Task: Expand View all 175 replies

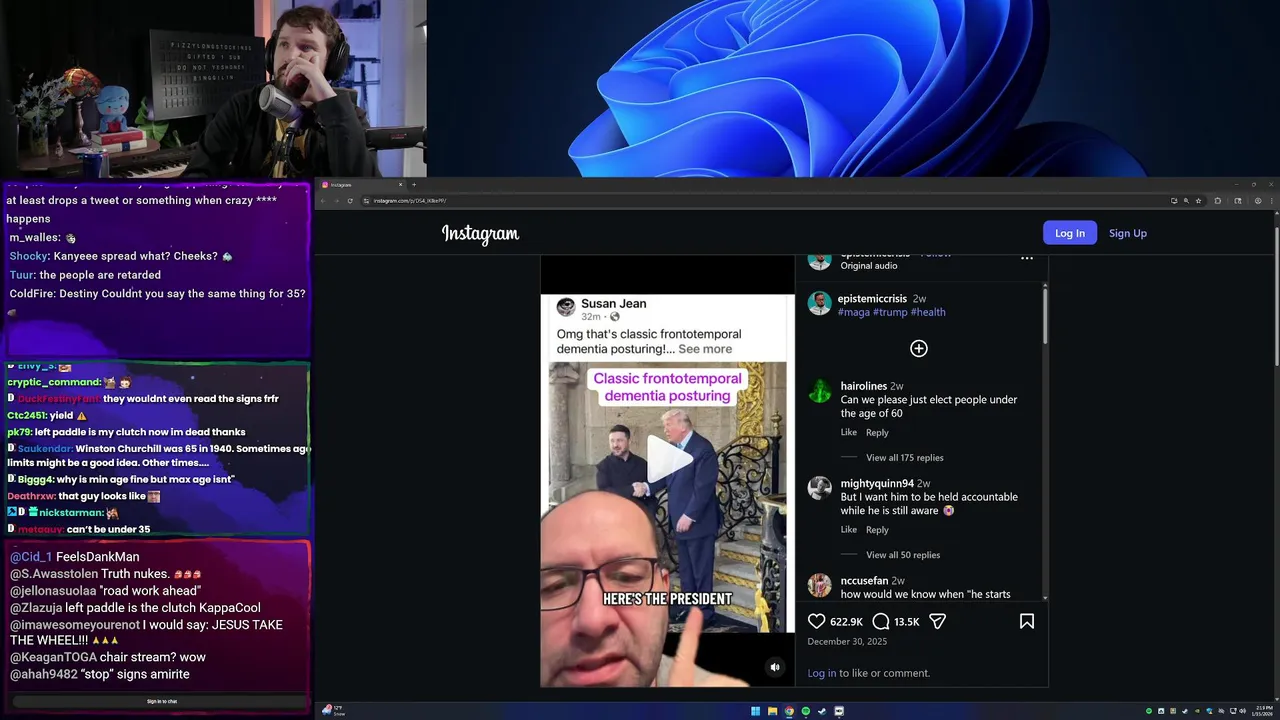Action: [905, 458]
